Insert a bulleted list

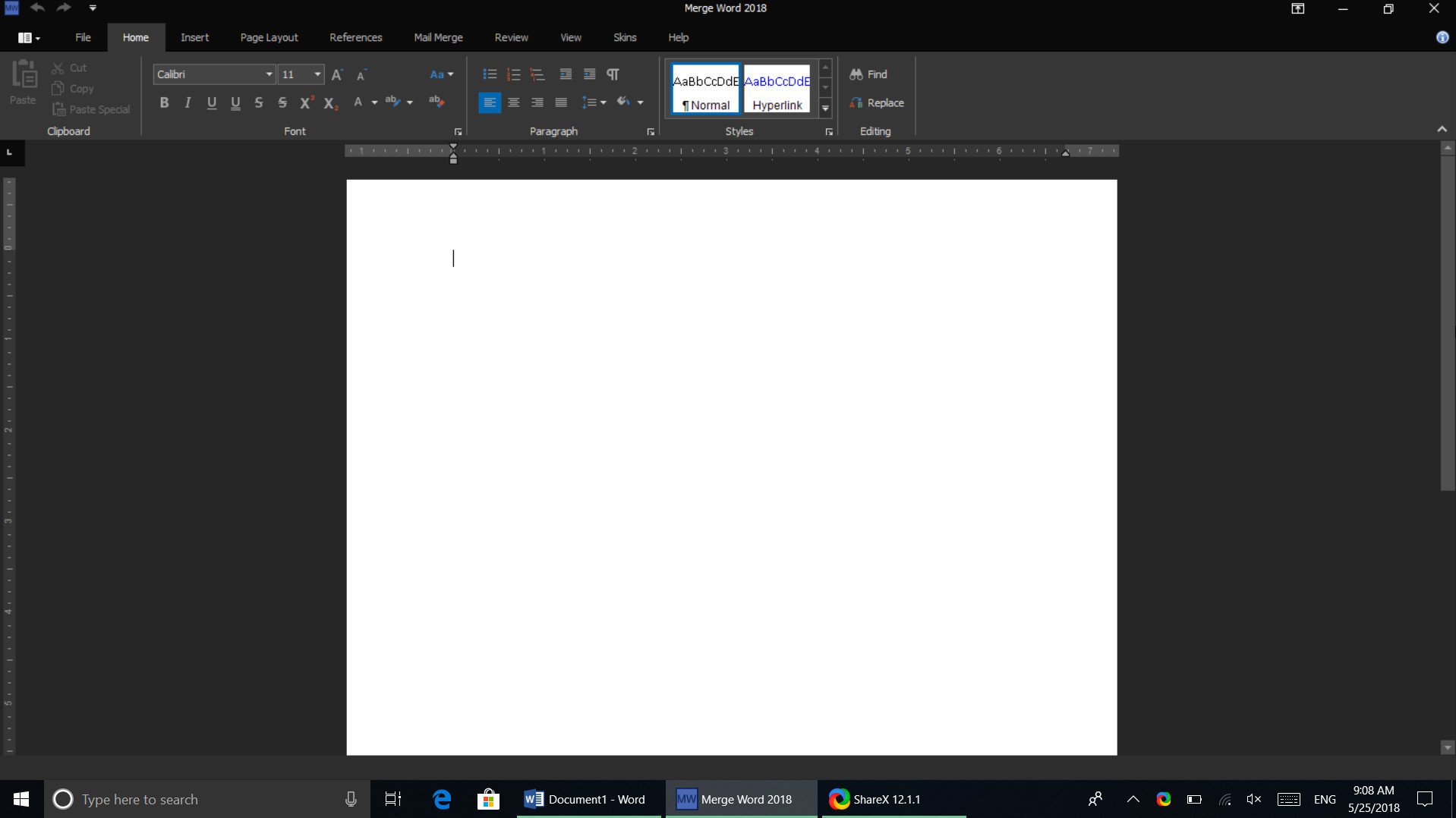(490, 74)
